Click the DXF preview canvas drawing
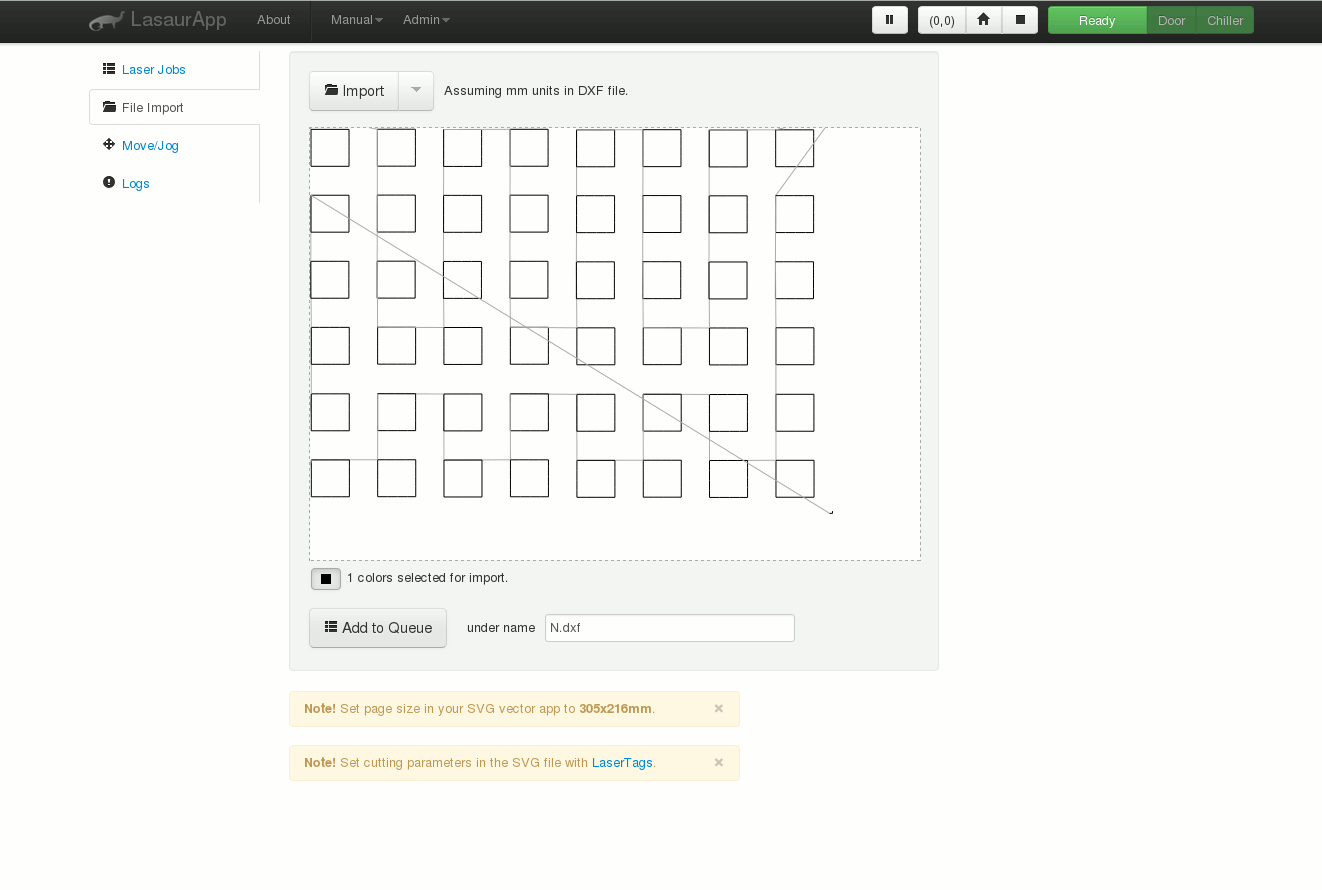 [615, 343]
